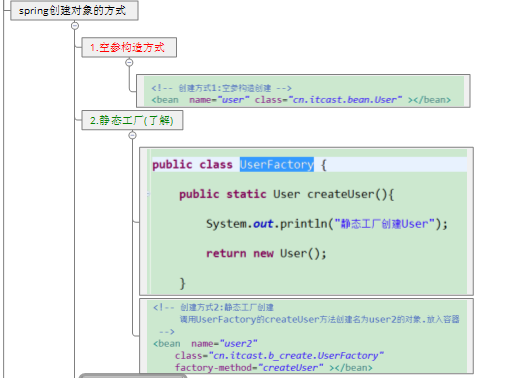Click the System.out.println code line
Viewport: 507px width, 378px height.
(x=327, y=224)
